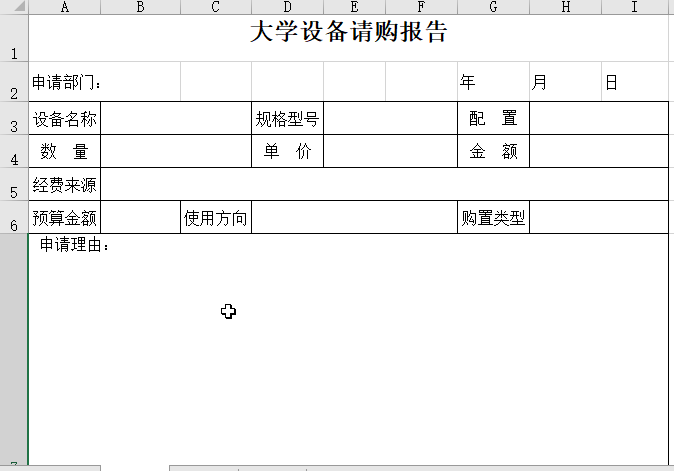Click the blank field beside 设备名称
Image resolution: width=674 pixels, height=471 pixels.
(175, 119)
